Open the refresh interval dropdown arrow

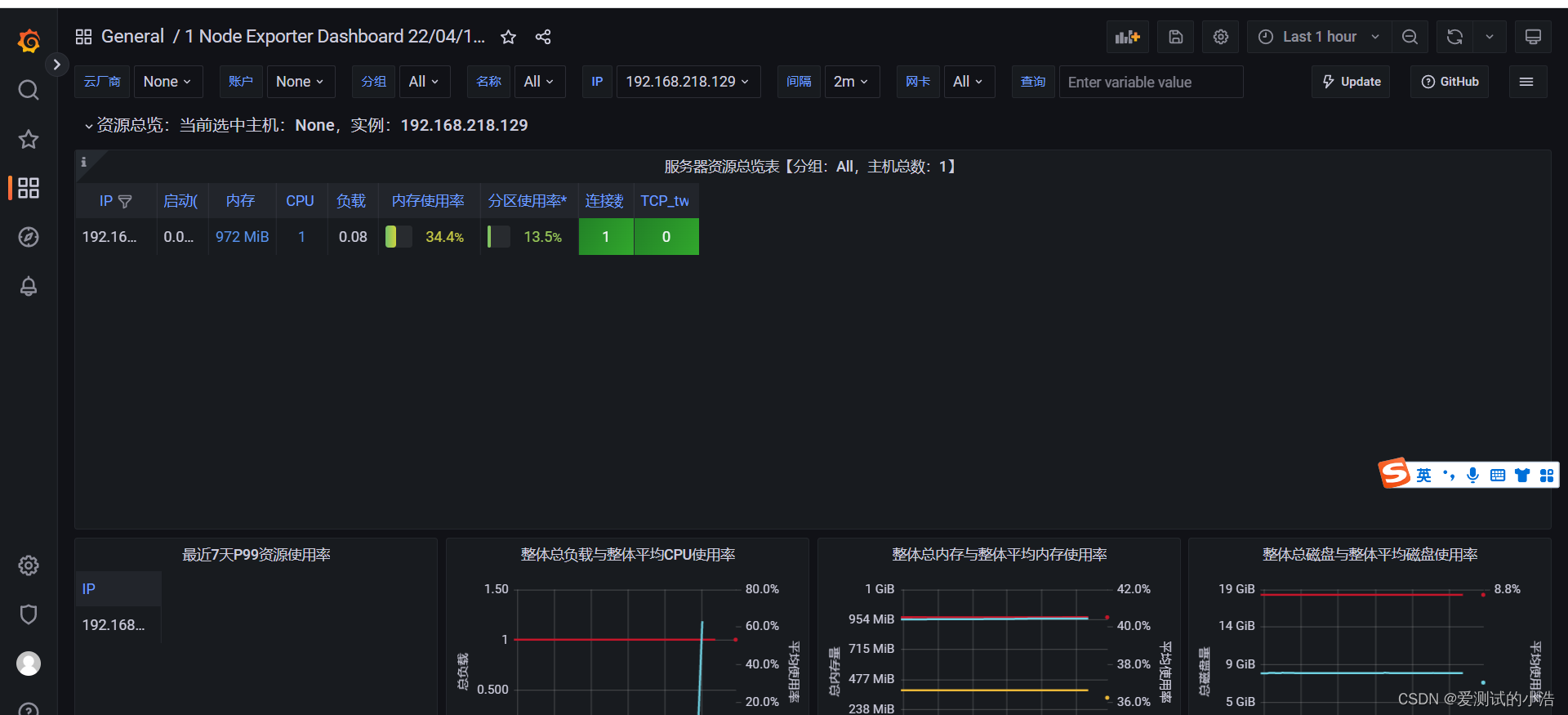pyautogui.click(x=1490, y=37)
